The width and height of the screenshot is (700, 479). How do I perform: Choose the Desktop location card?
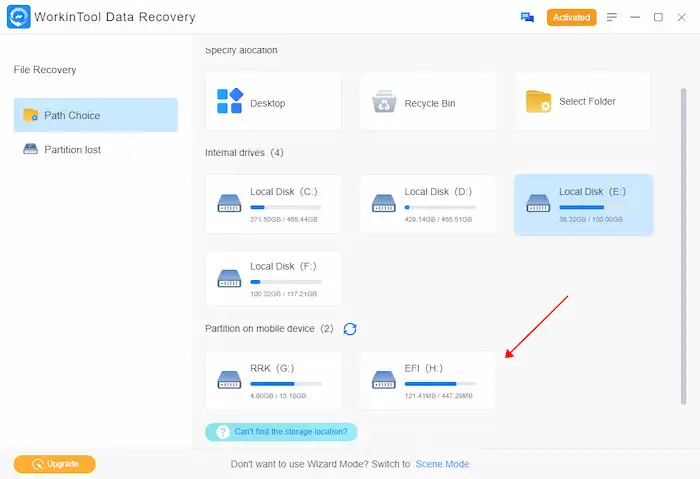click(273, 102)
